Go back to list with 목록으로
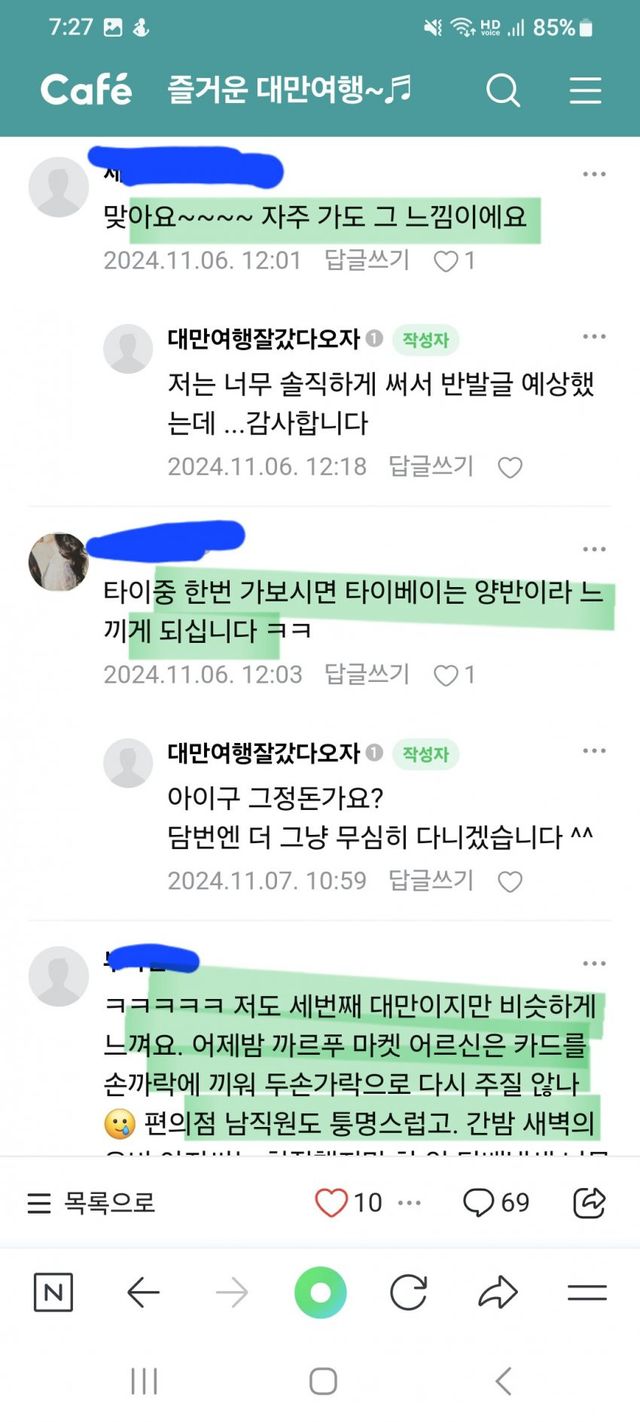 92,1202
